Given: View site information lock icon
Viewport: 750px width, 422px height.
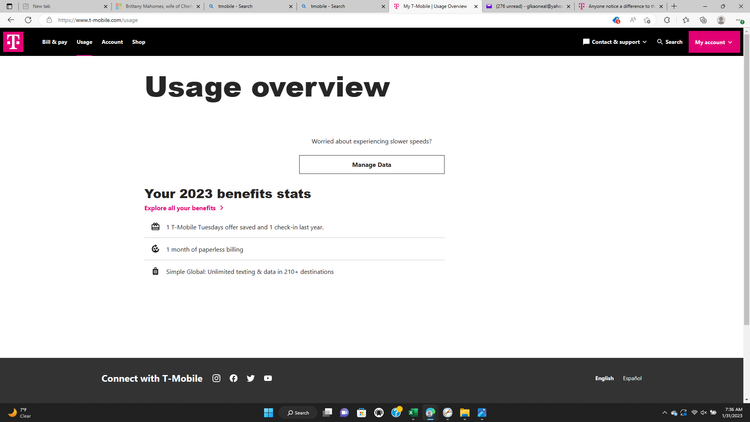Looking at the screenshot, I should tap(49, 20).
